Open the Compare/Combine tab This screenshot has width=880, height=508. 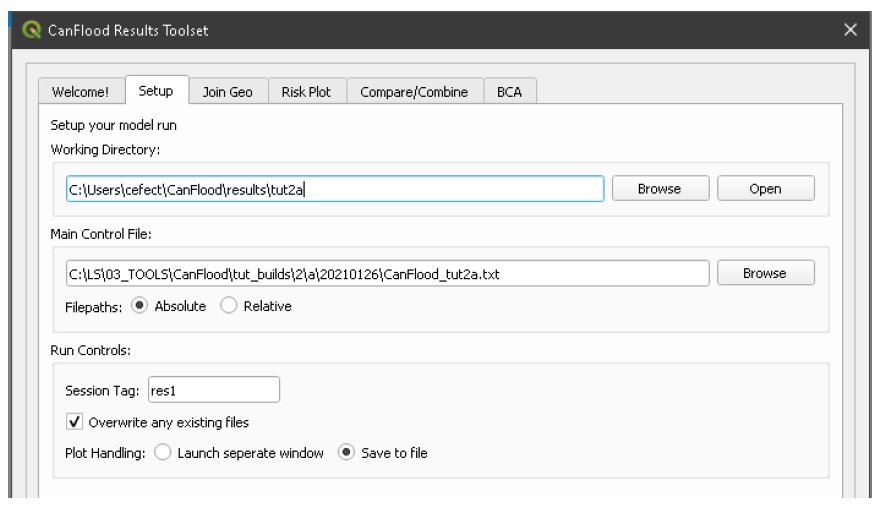click(x=414, y=91)
